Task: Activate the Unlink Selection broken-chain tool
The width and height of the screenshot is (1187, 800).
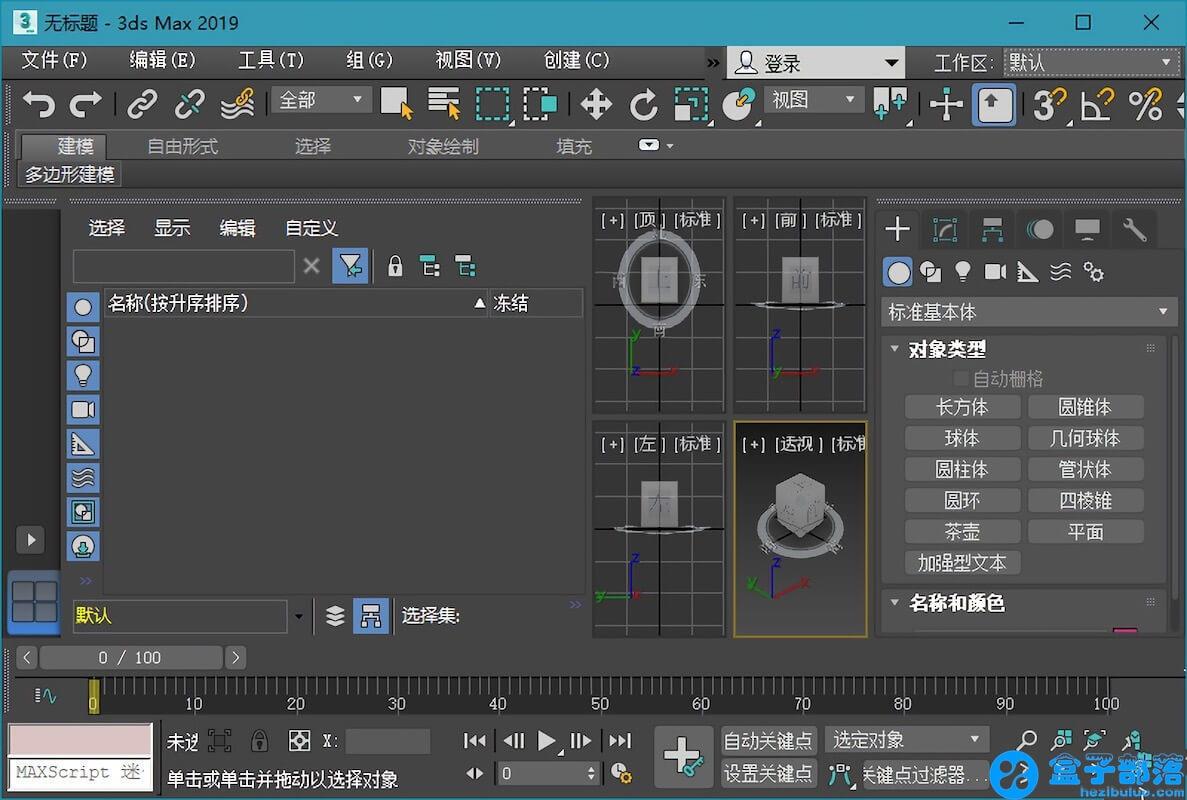Action: tap(189, 104)
